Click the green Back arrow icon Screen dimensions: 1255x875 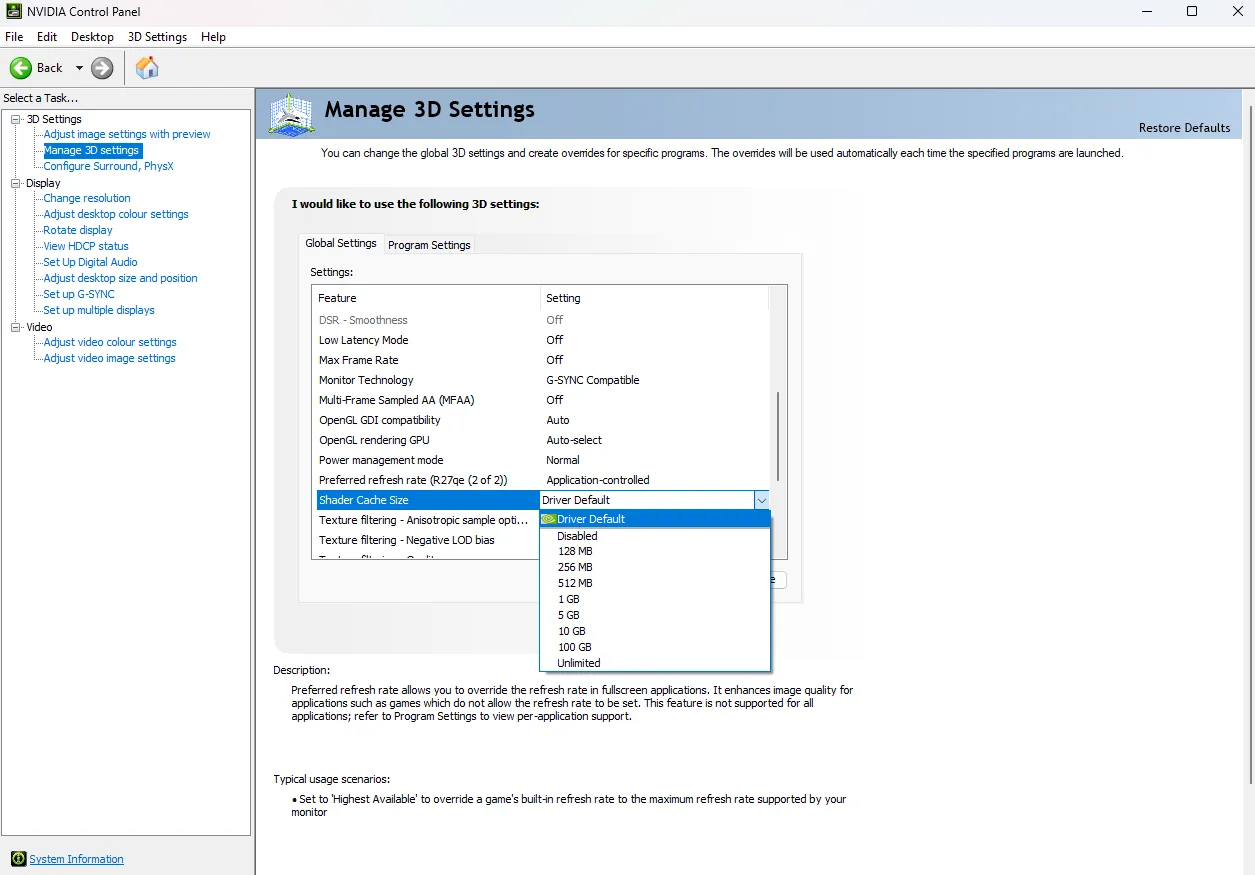[x=20, y=68]
